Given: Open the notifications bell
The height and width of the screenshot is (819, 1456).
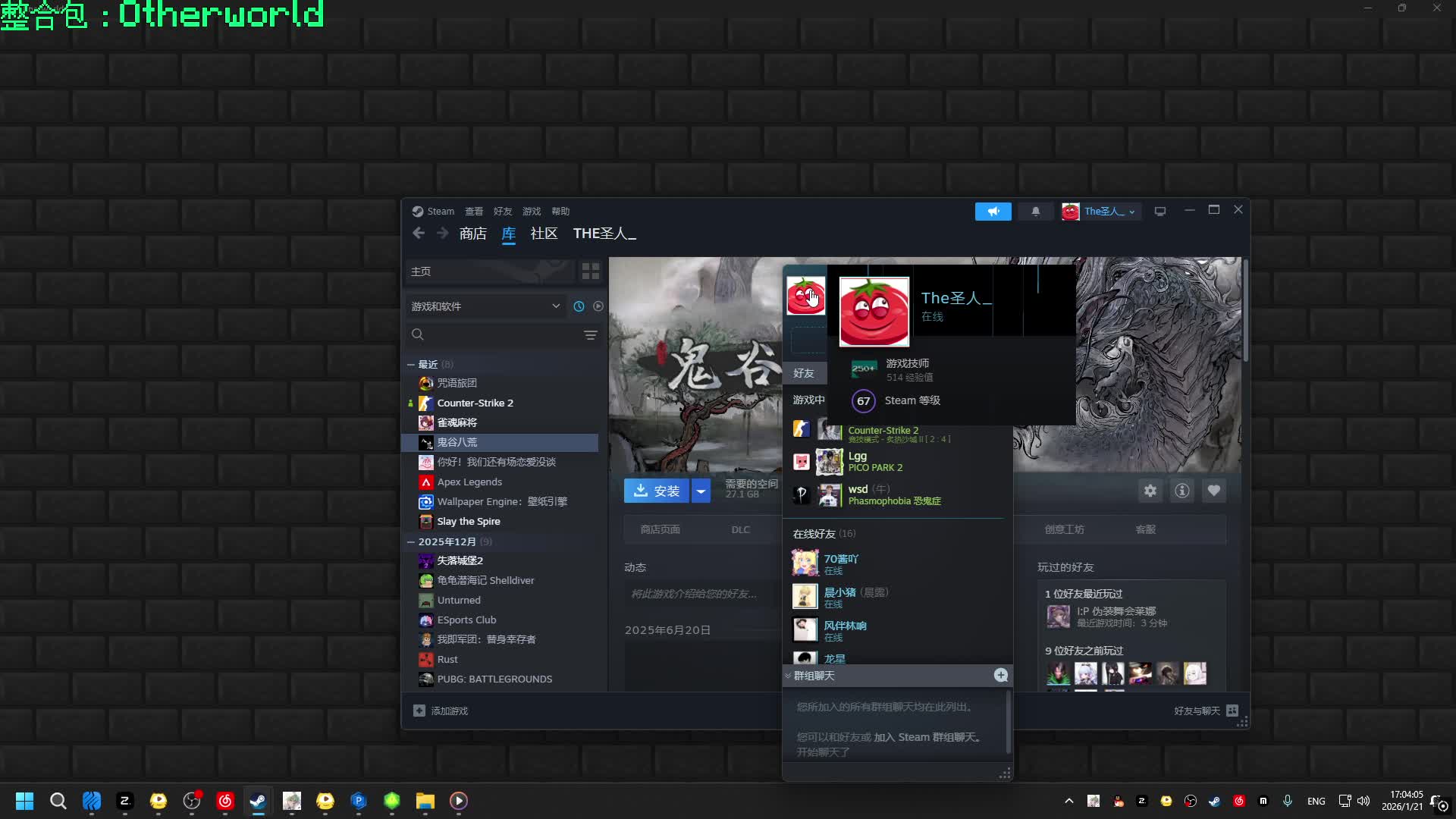Looking at the screenshot, I should 1035,212.
